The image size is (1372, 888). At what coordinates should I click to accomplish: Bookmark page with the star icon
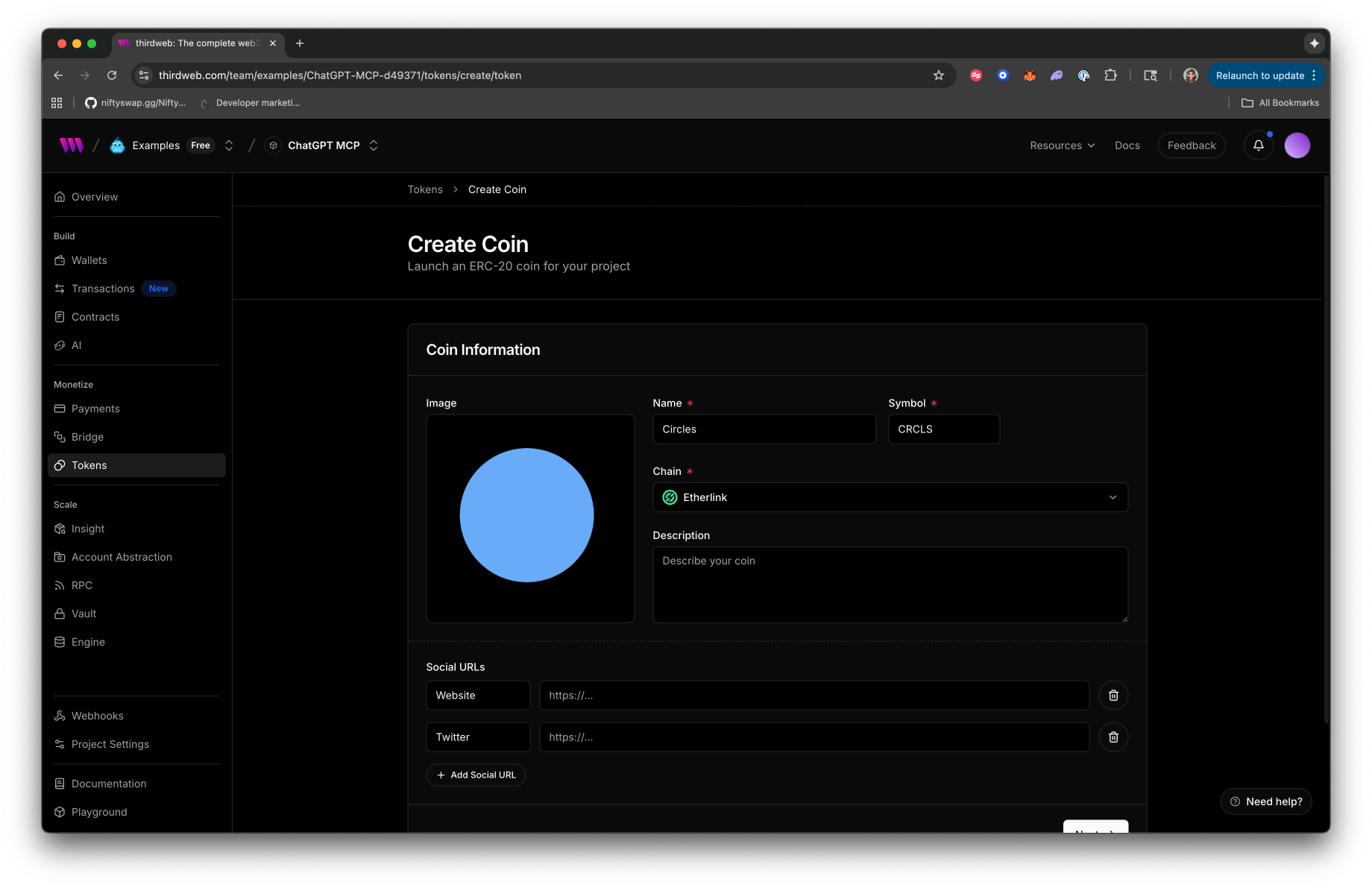939,75
